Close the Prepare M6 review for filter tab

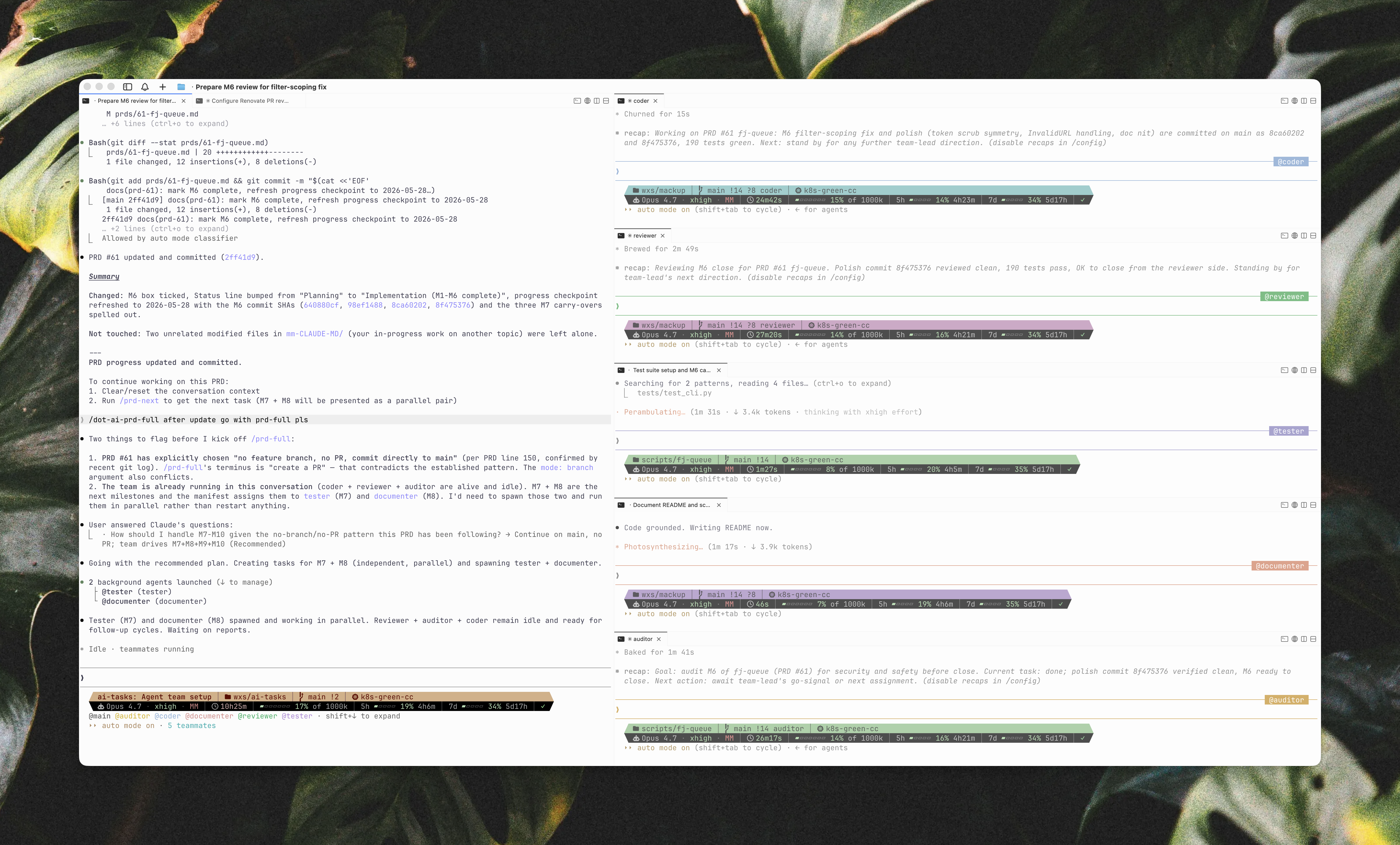pyautogui.click(x=184, y=101)
